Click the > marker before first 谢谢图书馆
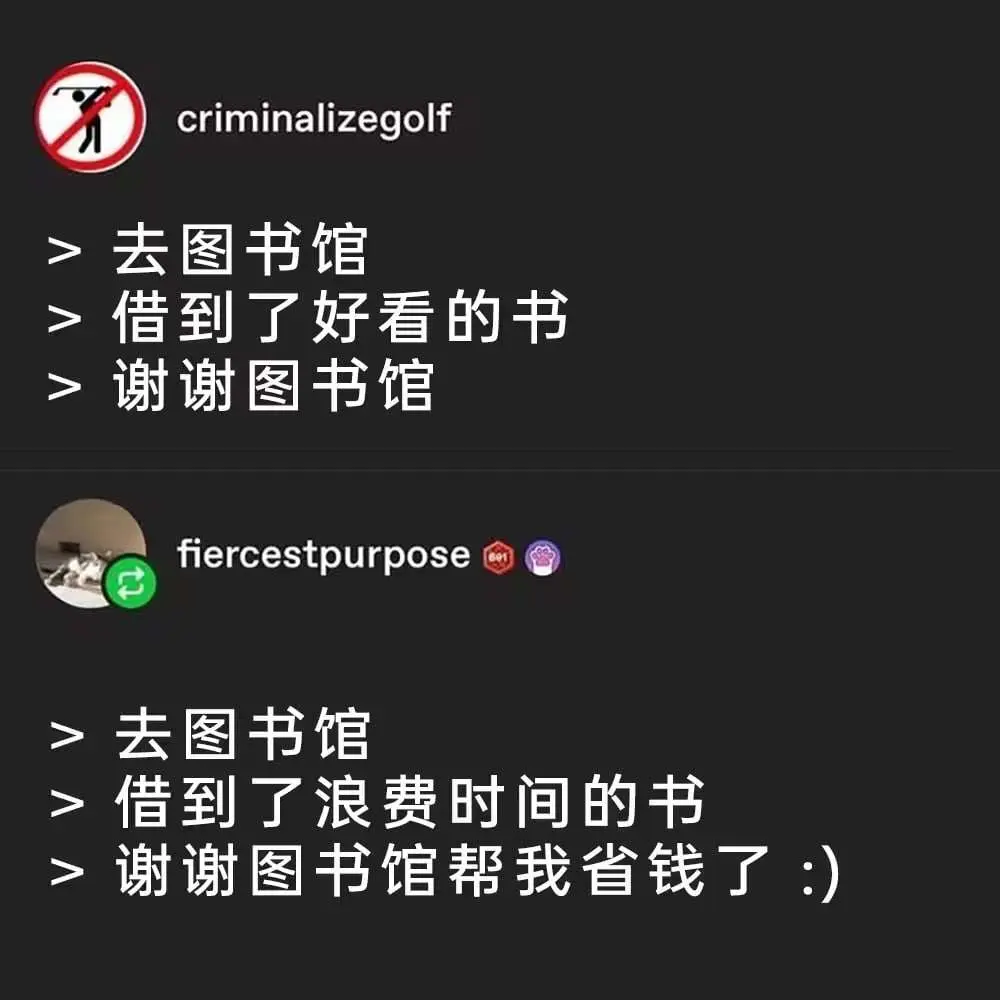The width and height of the screenshot is (1000, 1000). point(65,386)
